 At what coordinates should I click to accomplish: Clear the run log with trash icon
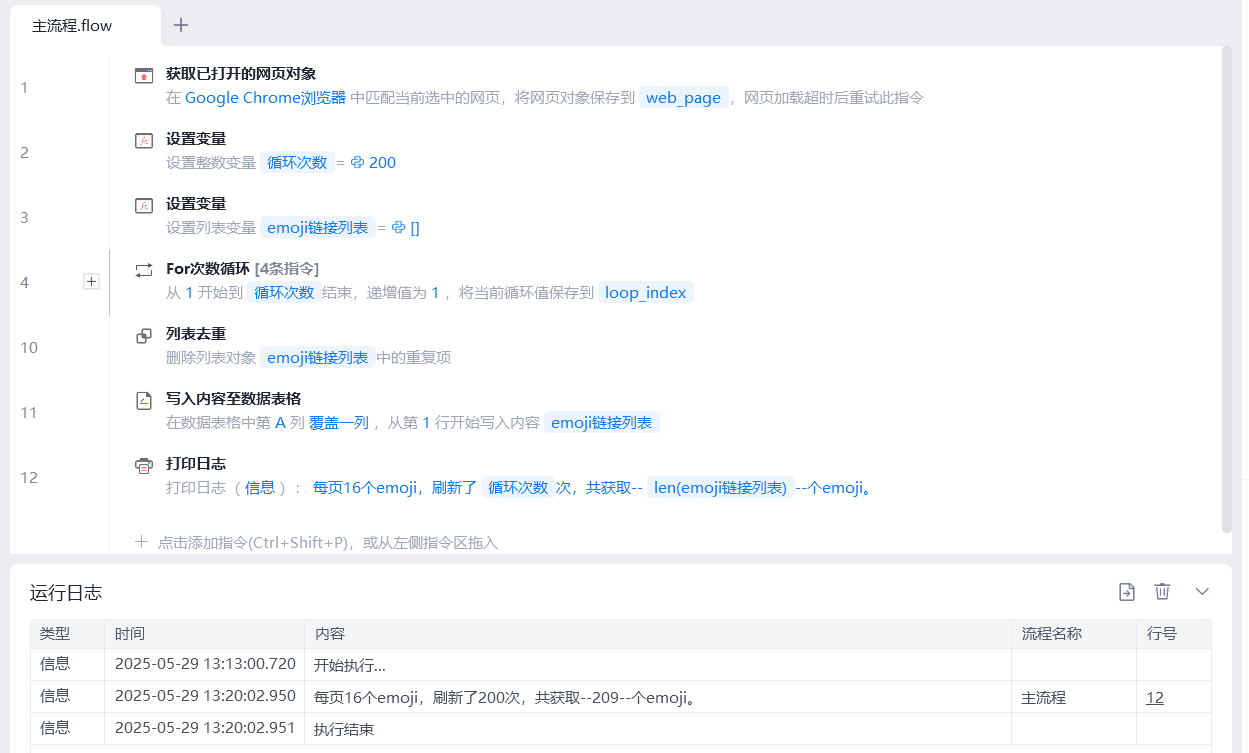click(x=1162, y=592)
